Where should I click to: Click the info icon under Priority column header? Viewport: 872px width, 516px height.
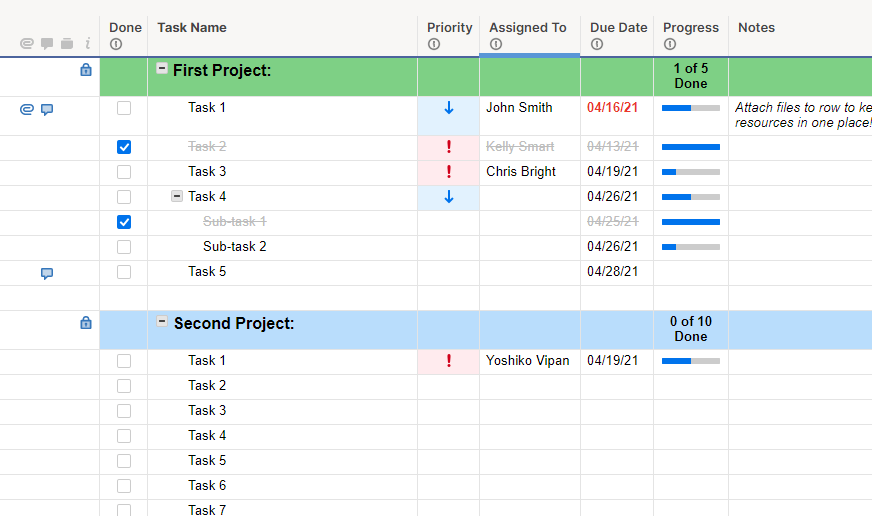point(434,44)
